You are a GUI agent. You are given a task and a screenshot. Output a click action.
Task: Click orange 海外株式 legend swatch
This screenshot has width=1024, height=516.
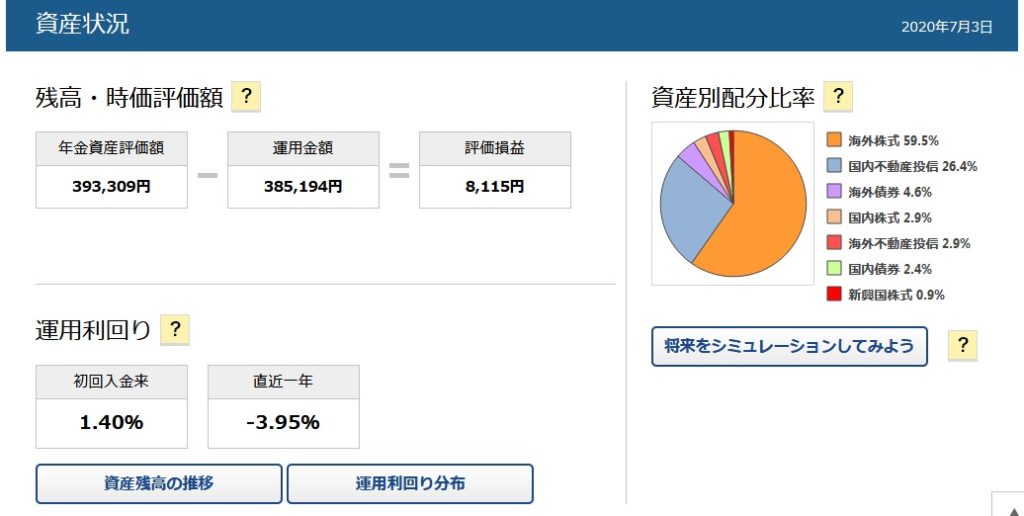834,140
